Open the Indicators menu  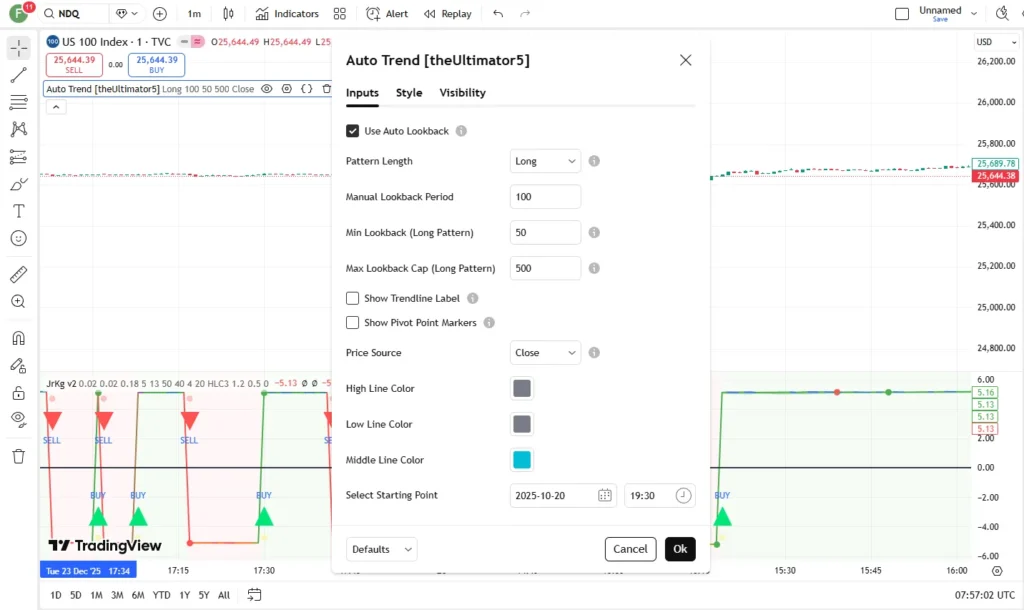[x=287, y=14]
